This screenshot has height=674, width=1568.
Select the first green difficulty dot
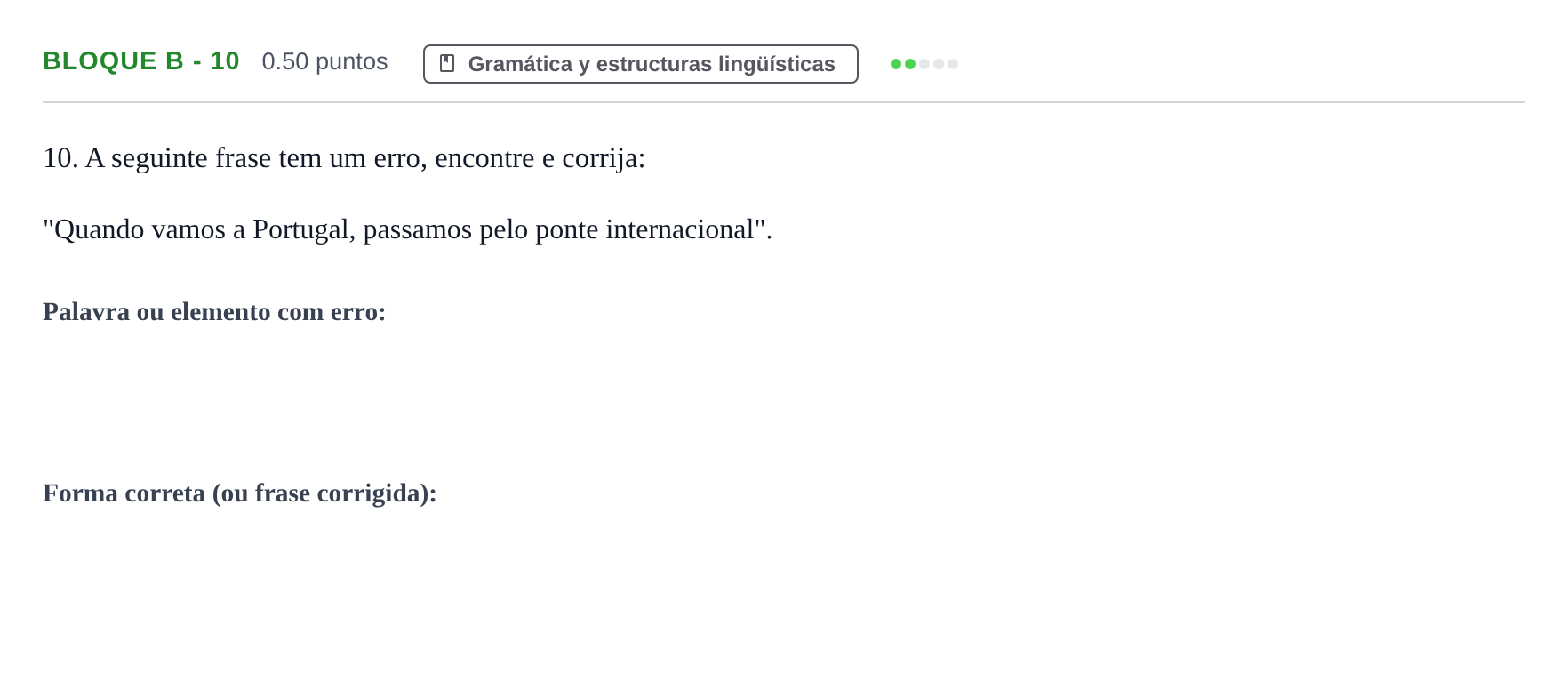(896, 64)
